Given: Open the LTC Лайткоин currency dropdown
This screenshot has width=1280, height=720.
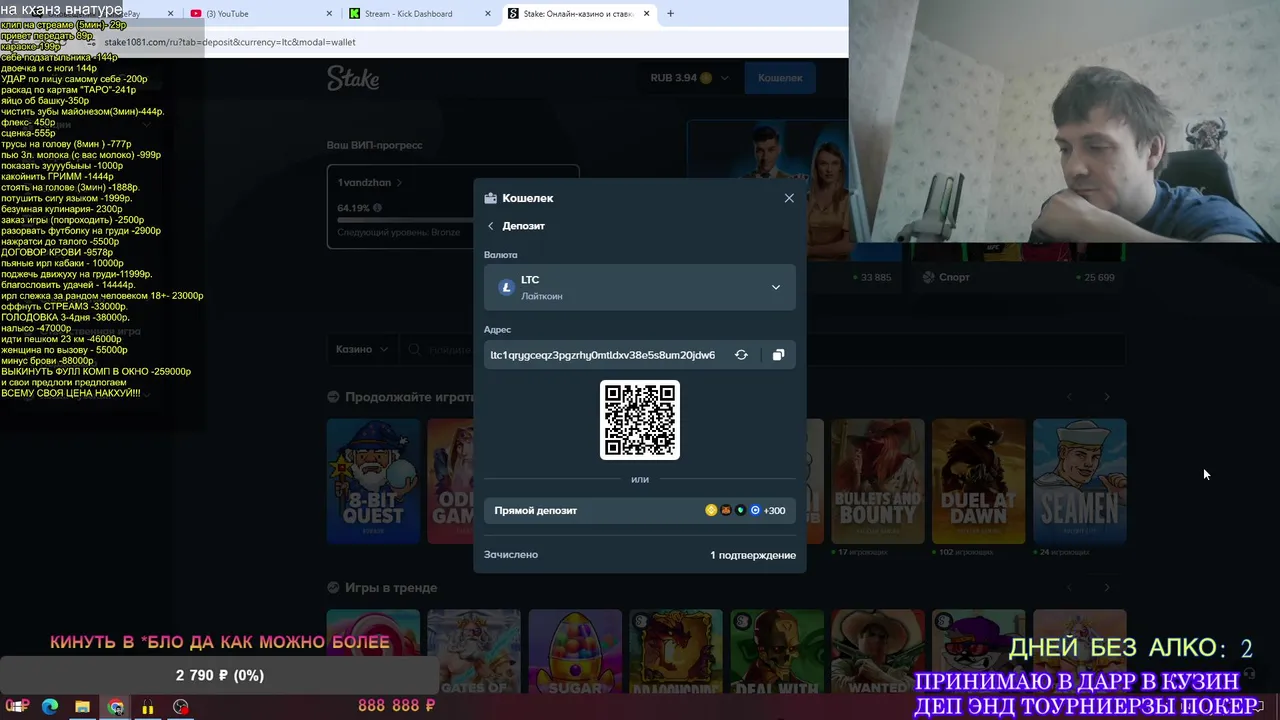Looking at the screenshot, I should 640,287.
